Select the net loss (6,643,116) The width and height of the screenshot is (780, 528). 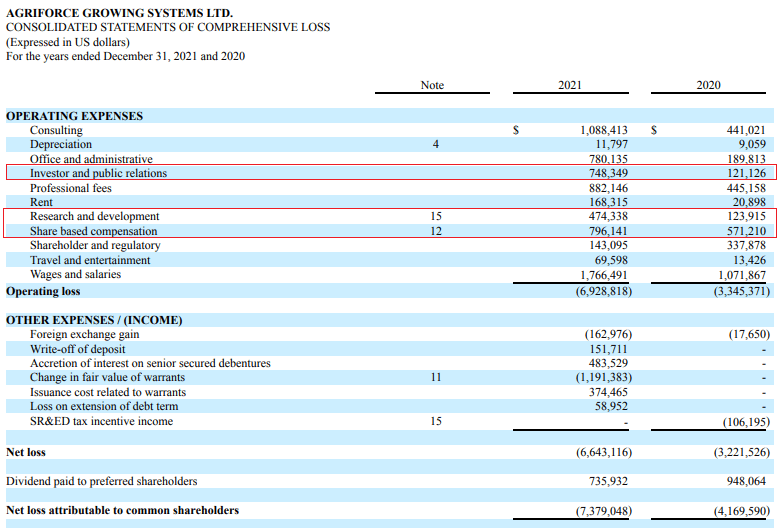click(604, 452)
